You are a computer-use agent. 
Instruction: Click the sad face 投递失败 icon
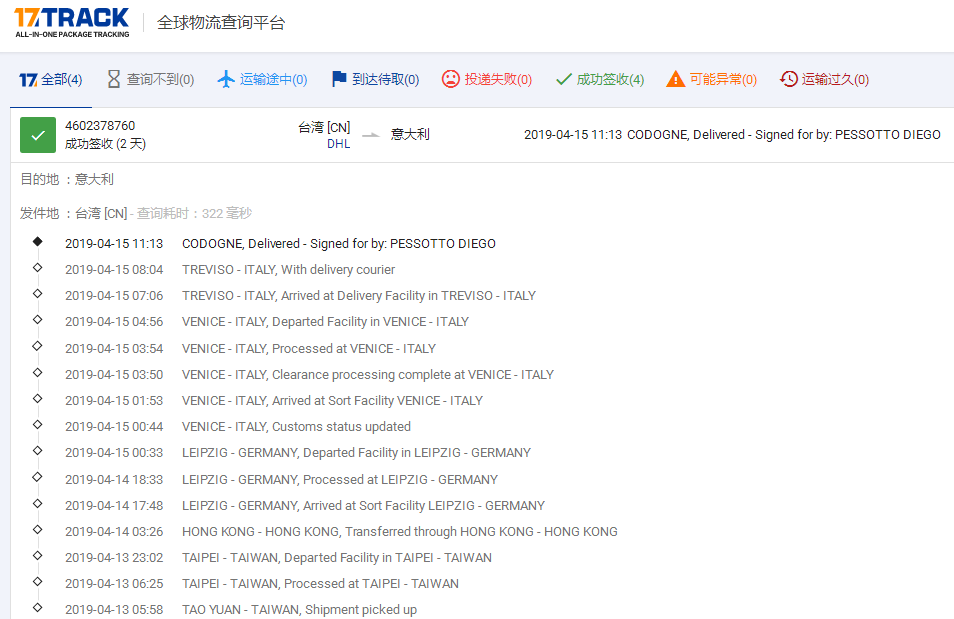tap(451, 79)
